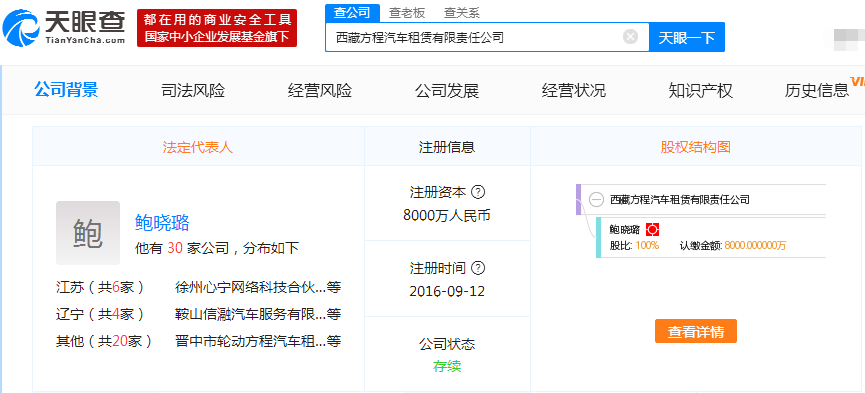Select the 查公司 search tab

[352, 12]
